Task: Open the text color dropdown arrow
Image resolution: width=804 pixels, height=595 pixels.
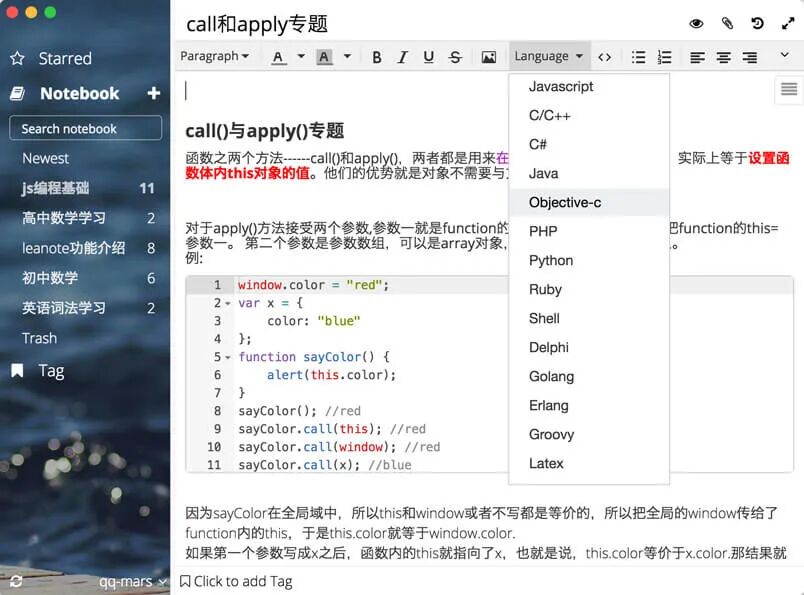Action: click(x=301, y=56)
